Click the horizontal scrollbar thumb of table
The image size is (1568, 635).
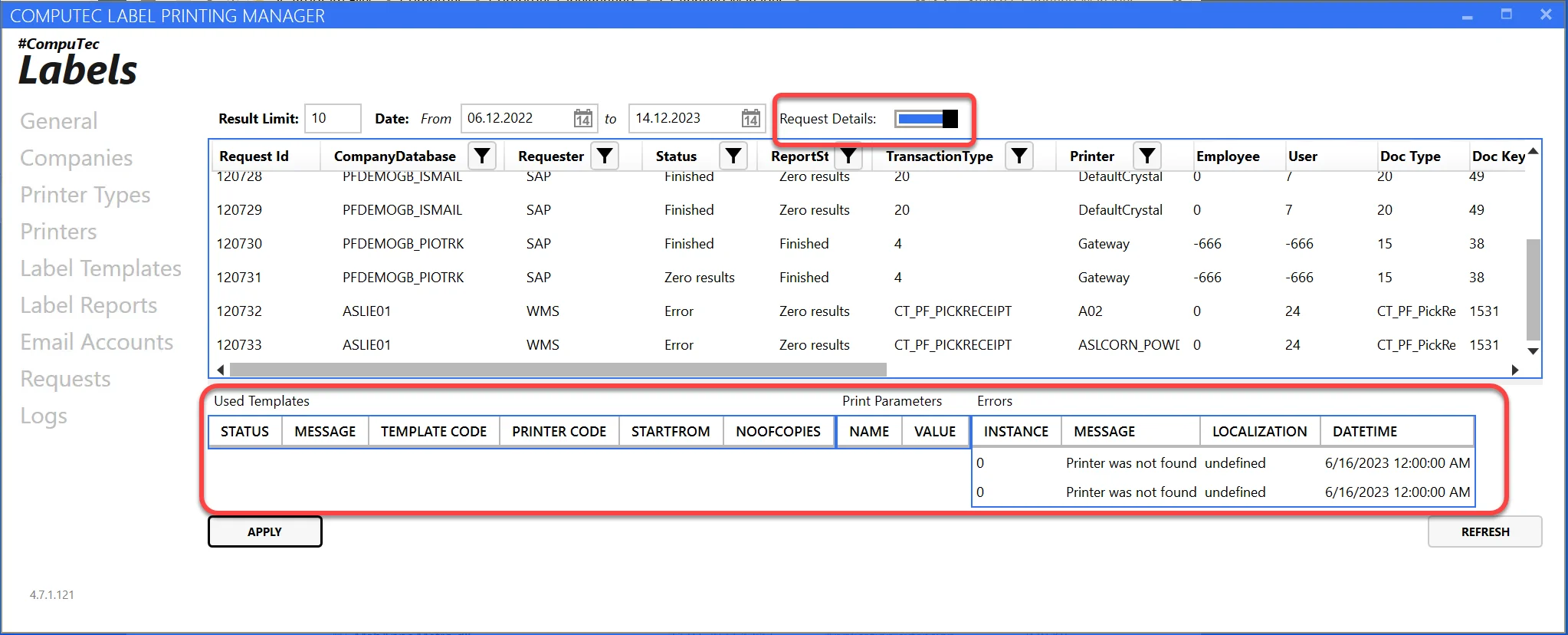pyautogui.click(x=557, y=370)
